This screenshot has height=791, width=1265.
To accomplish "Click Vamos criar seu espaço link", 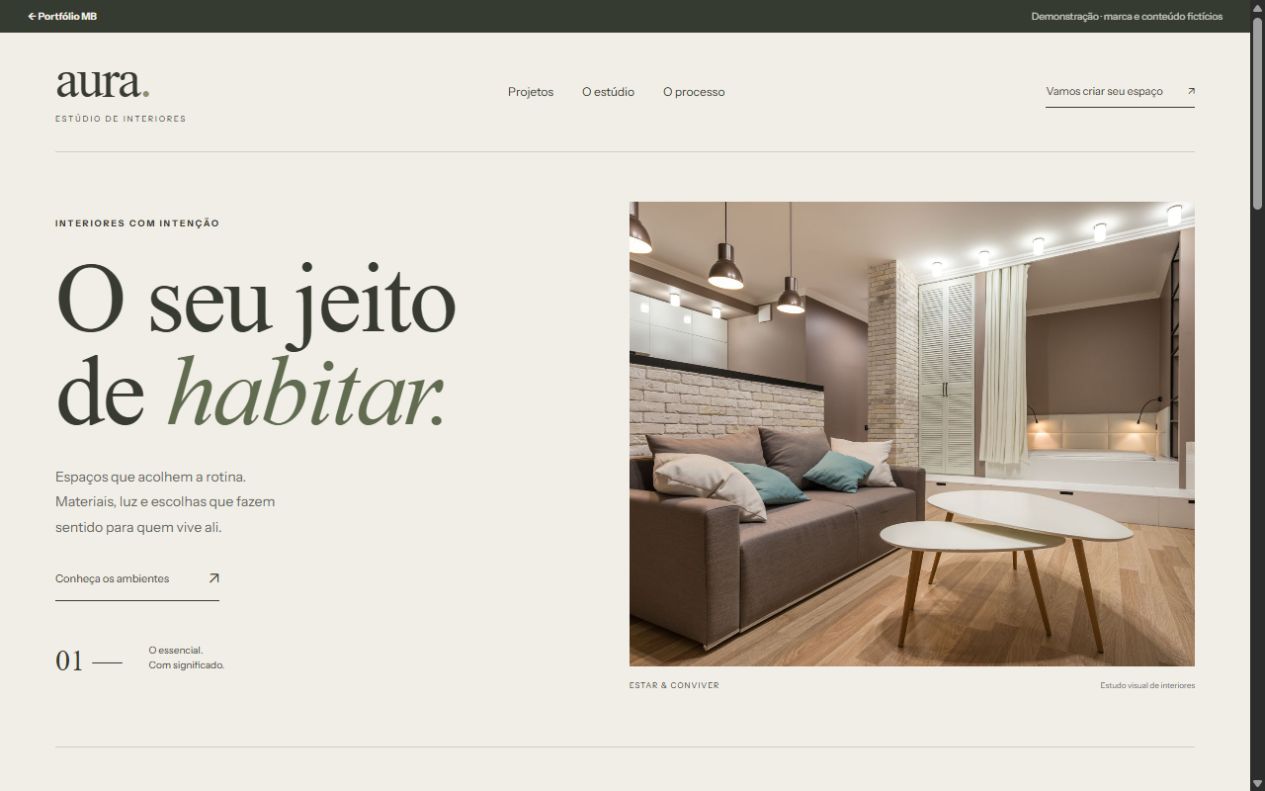I will pyautogui.click(x=1120, y=92).
